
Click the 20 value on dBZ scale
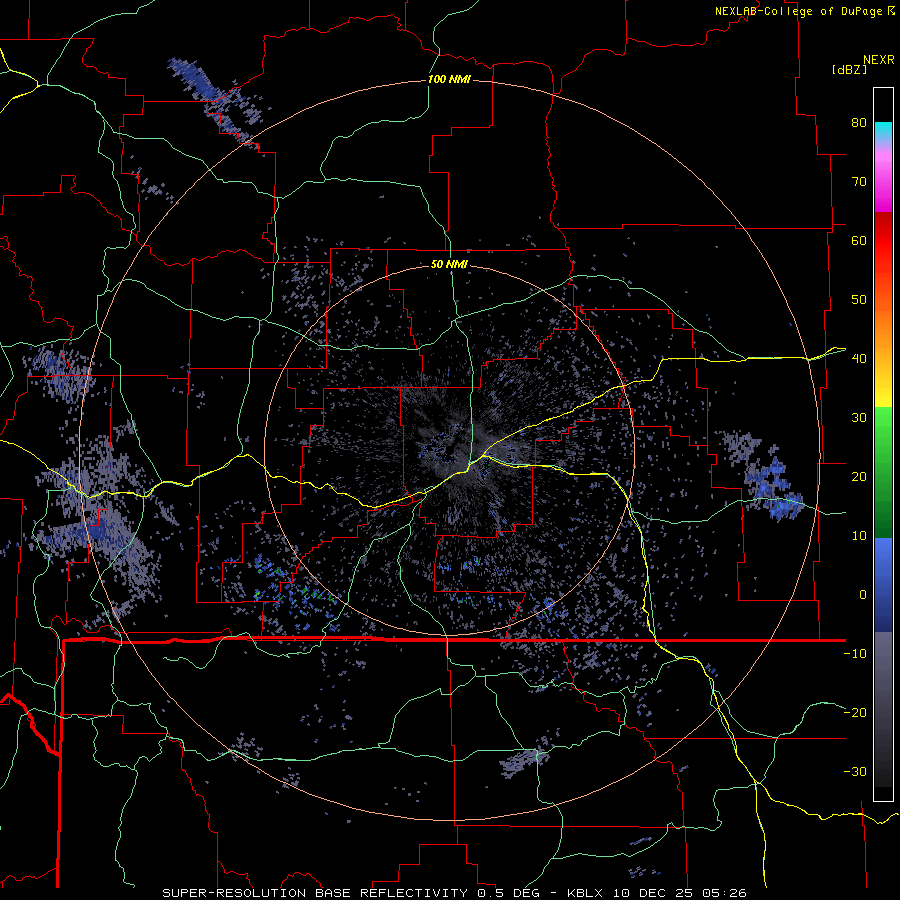click(859, 477)
